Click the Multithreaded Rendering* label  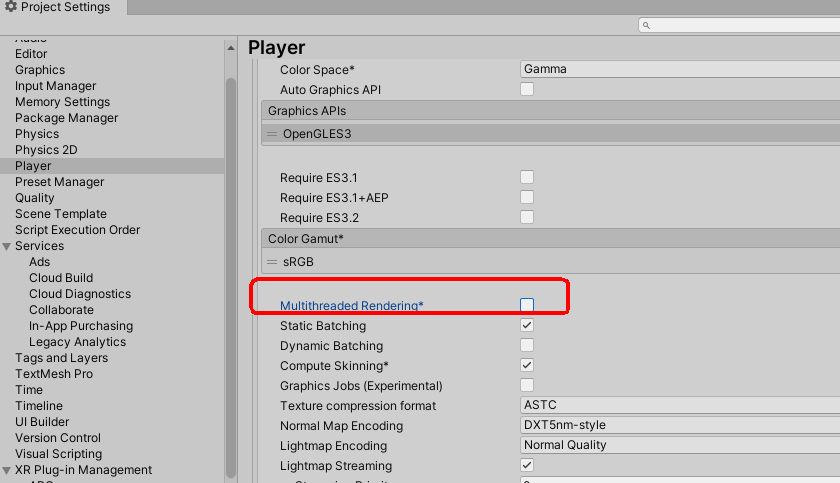point(351,306)
